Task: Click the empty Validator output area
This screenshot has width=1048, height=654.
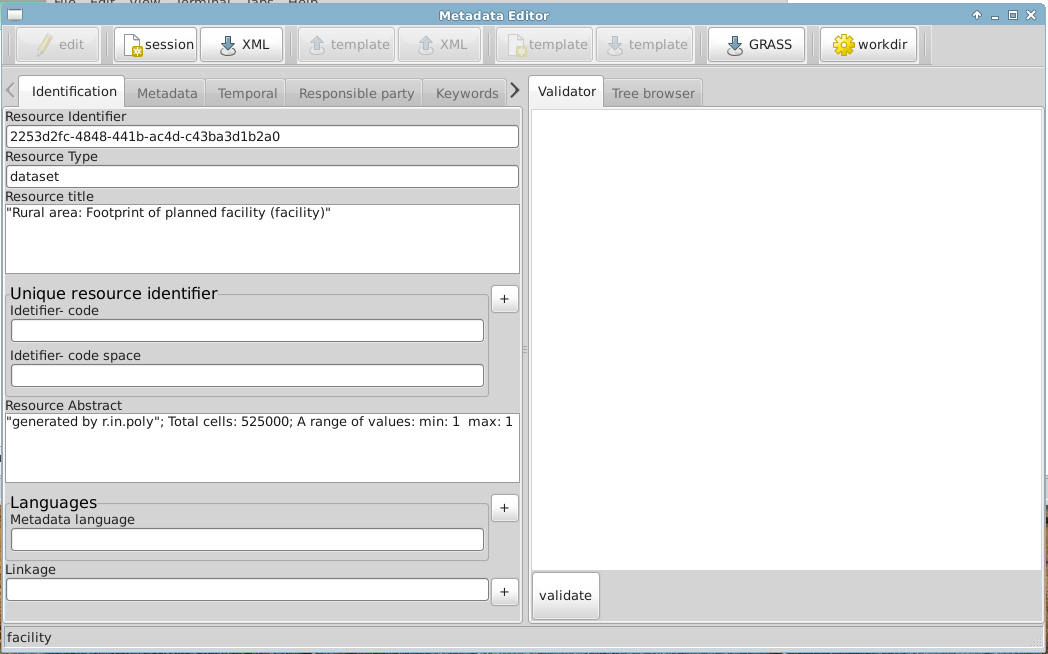Action: (x=787, y=339)
